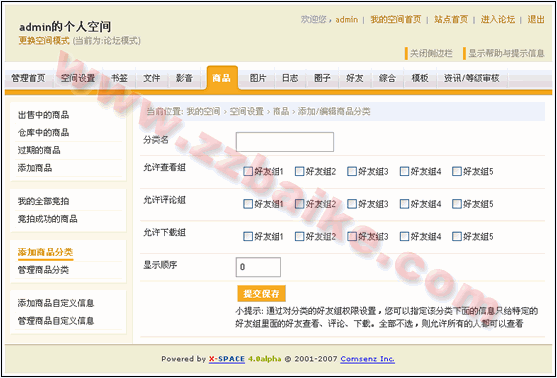Open 添加商品自定义信息 sidebar link
557x378 pixels.
[x=56, y=303]
